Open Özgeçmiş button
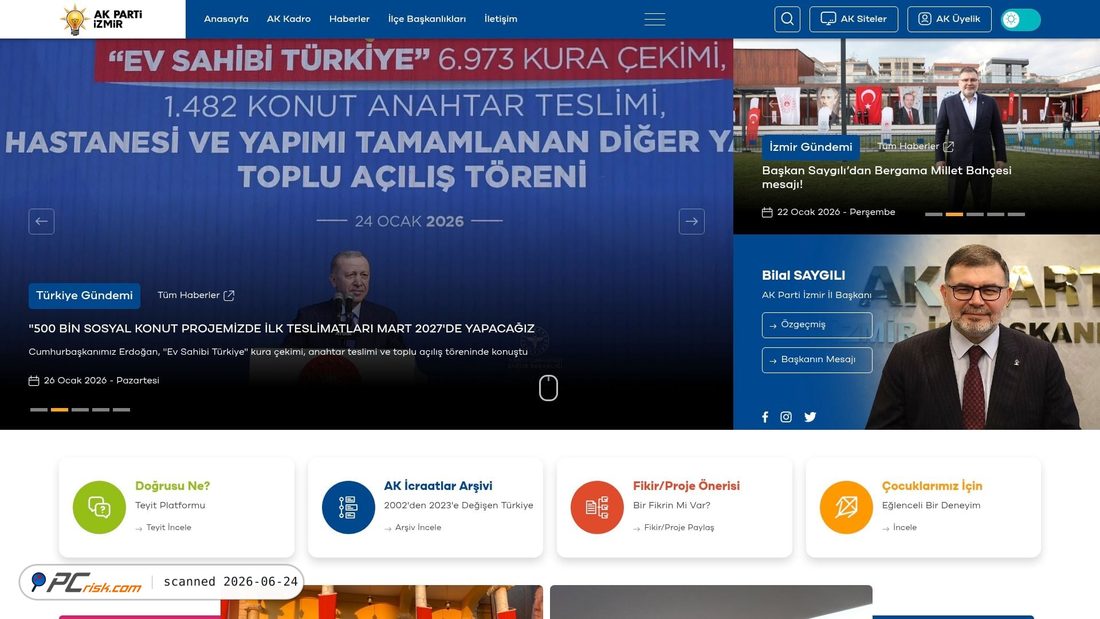Image resolution: width=1100 pixels, height=619 pixels. [817, 325]
